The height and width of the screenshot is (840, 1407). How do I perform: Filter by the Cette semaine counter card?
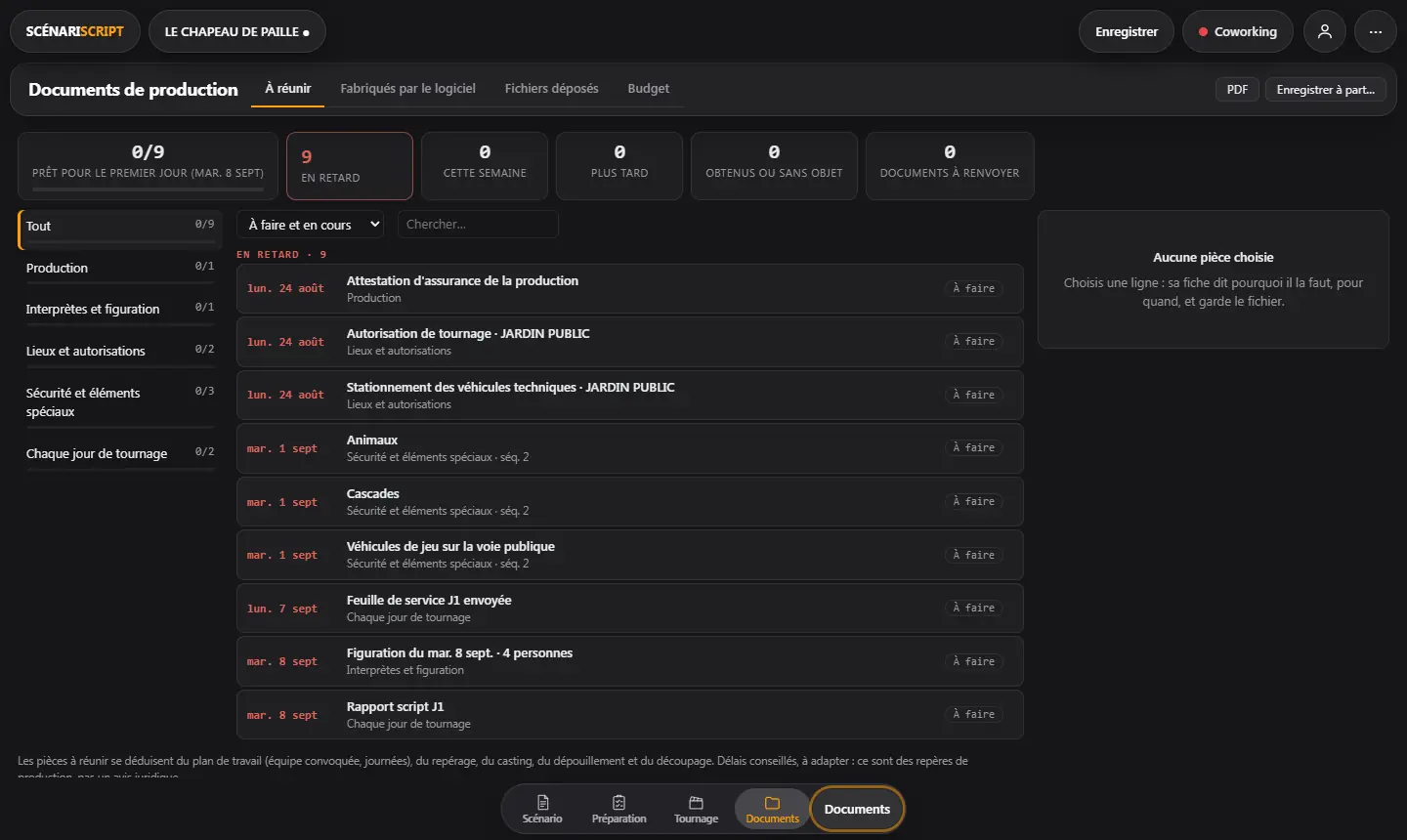[485, 166]
